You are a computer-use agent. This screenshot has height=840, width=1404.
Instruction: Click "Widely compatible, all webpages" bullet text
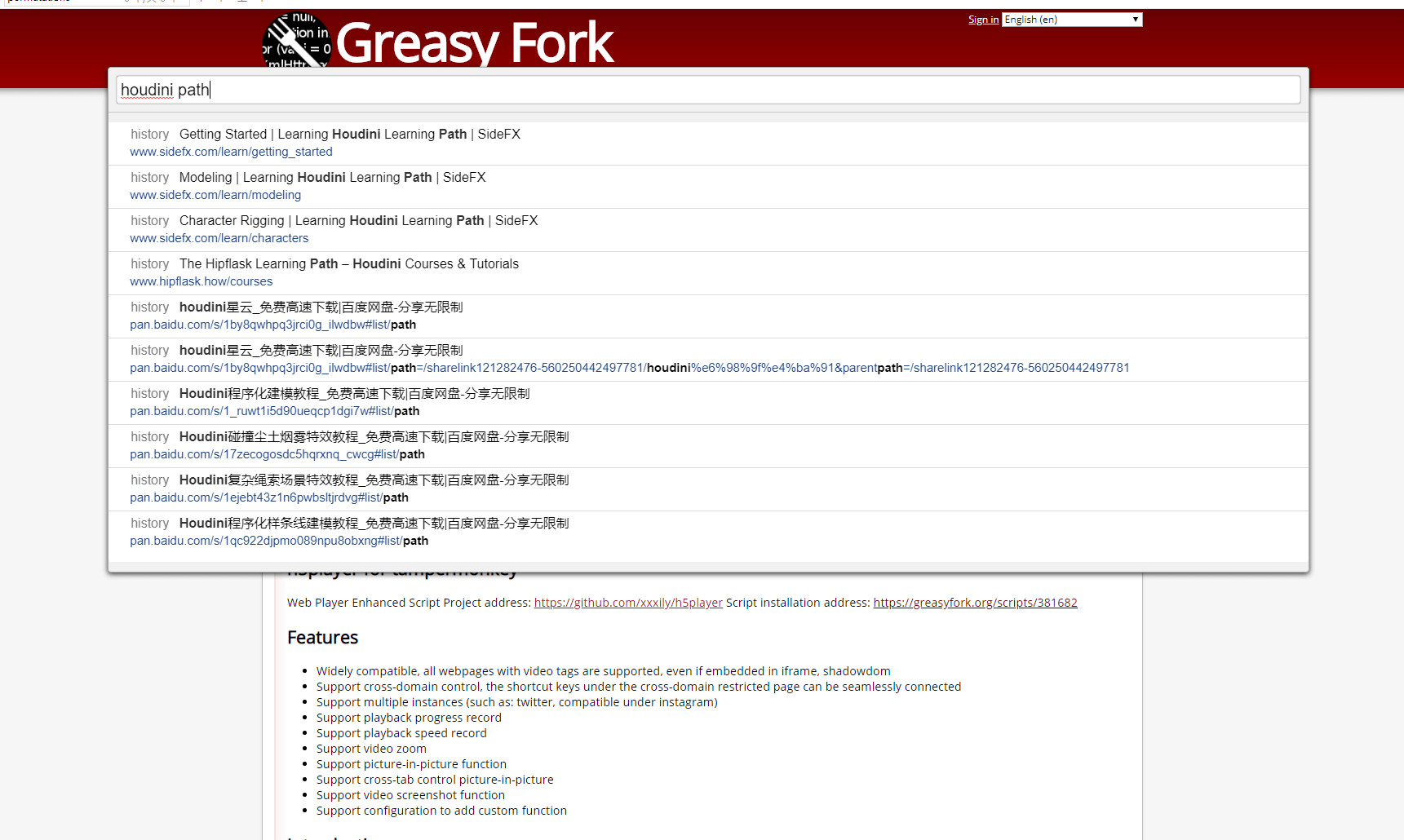pos(604,671)
